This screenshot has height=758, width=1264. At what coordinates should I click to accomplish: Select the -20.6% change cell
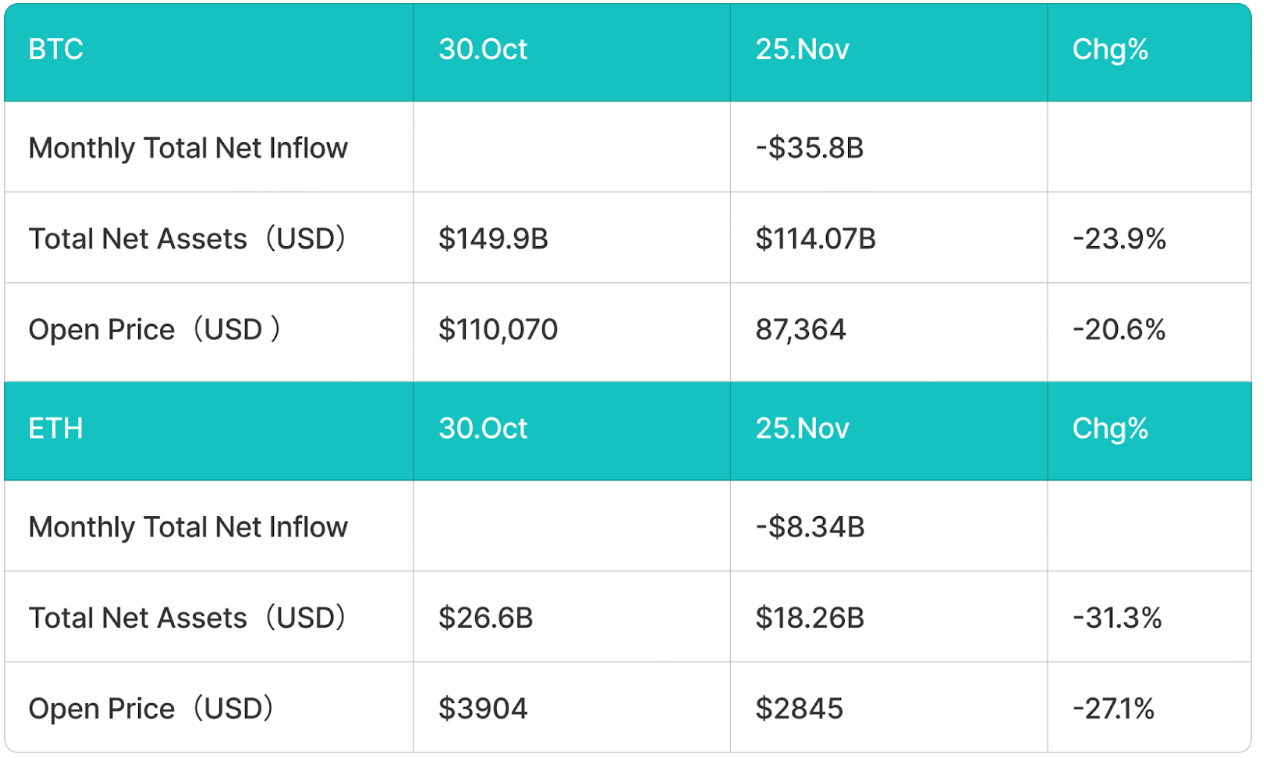point(1119,330)
